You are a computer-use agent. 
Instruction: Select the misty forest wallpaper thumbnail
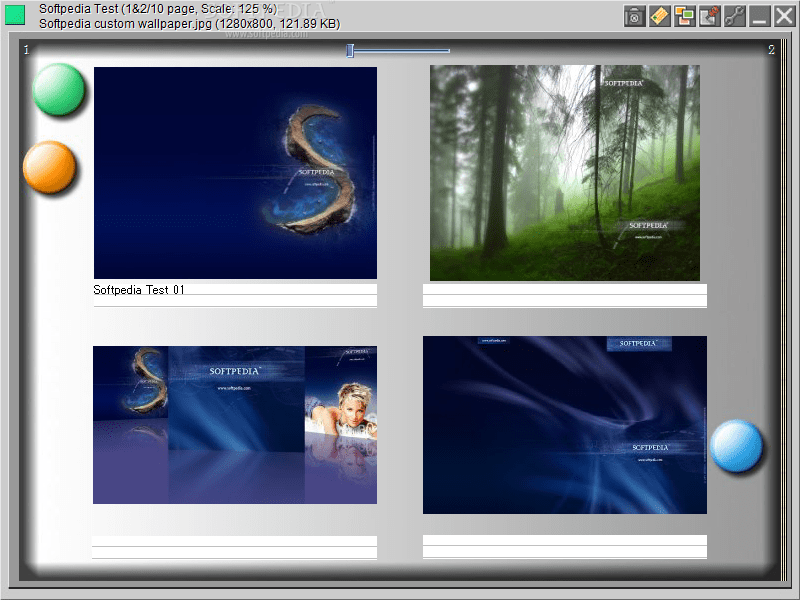click(x=565, y=173)
